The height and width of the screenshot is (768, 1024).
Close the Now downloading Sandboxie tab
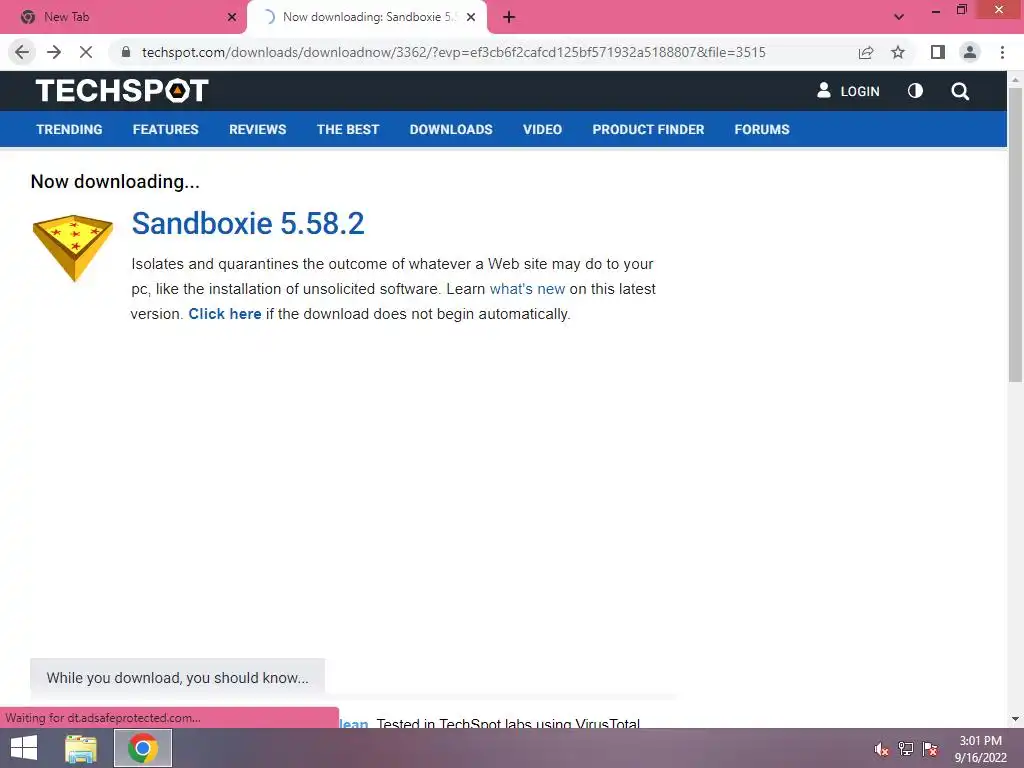coord(471,17)
